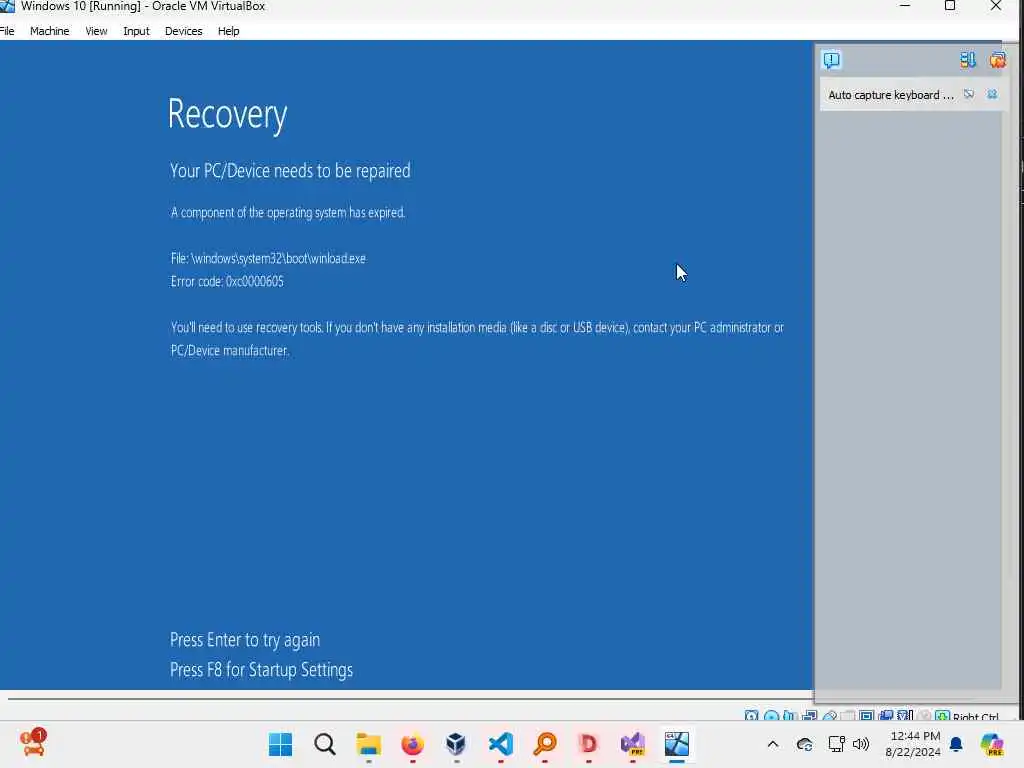The image size is (1024, 768).
Task: Open the VirtualBox notification center icon
Action: click(x=831, y=60)
